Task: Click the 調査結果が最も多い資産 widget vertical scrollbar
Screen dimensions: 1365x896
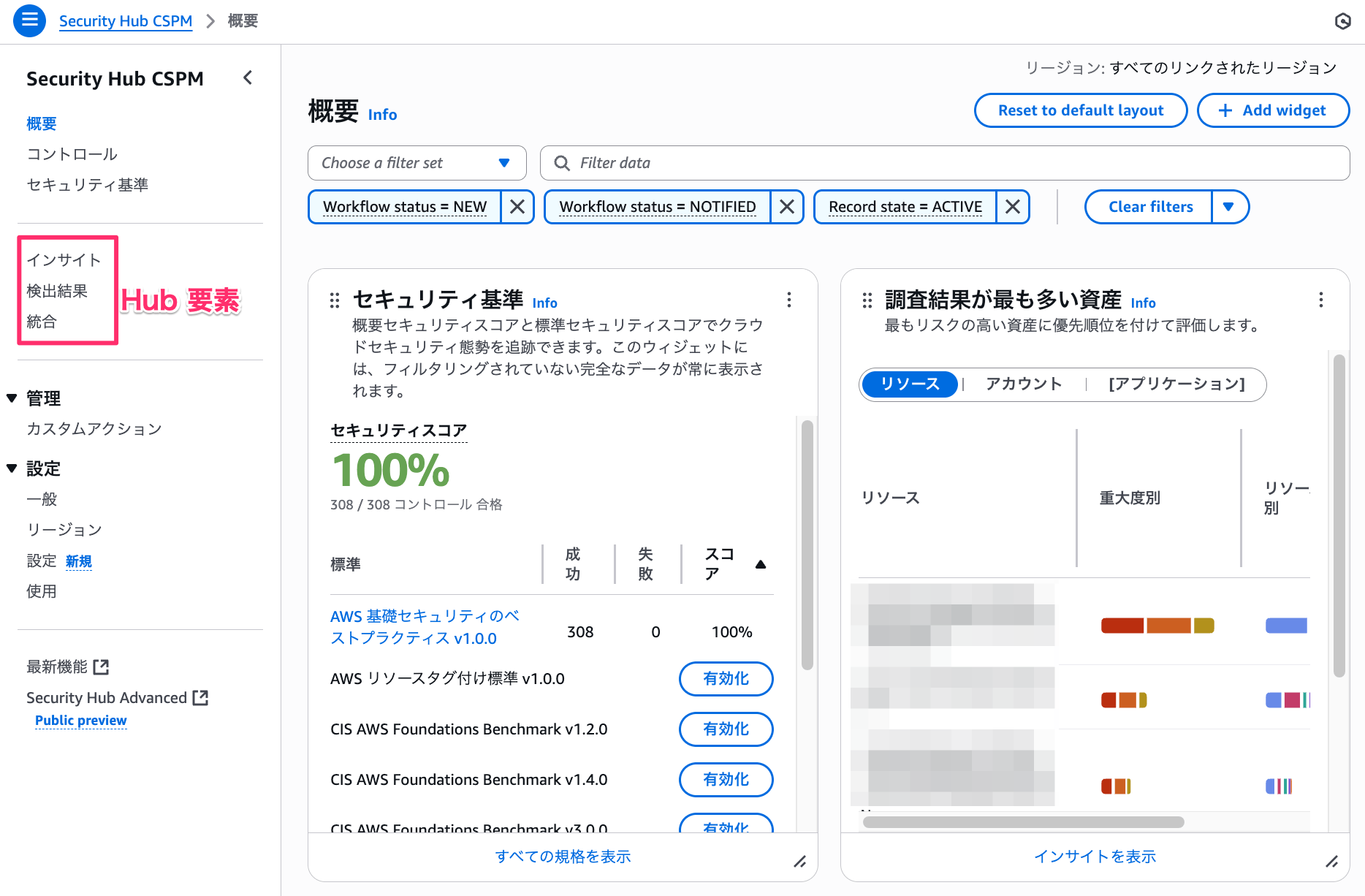Action: point(1339,515)
